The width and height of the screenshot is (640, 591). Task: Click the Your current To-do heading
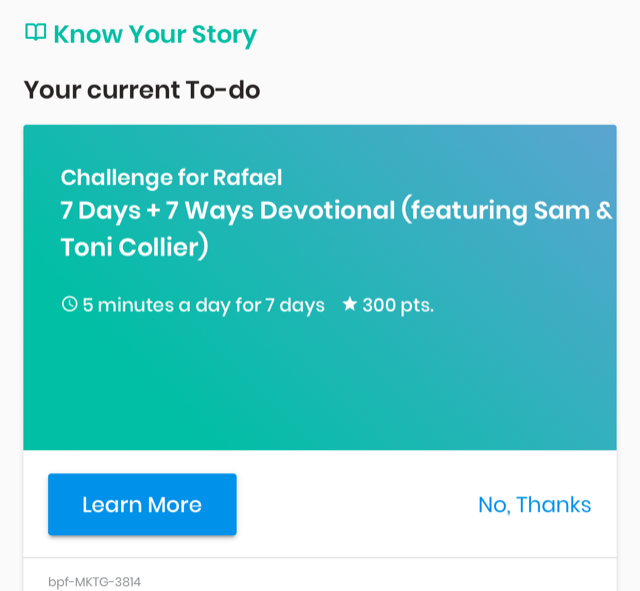click(x=141, y=90)
